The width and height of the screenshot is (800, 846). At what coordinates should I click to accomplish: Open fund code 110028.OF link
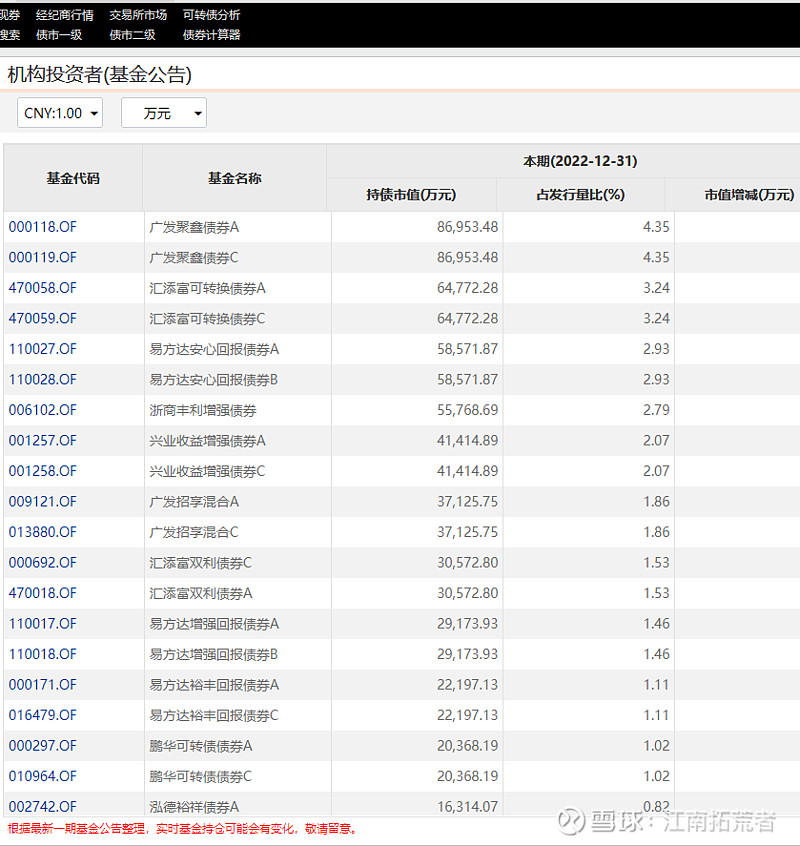tap(43, 379)
